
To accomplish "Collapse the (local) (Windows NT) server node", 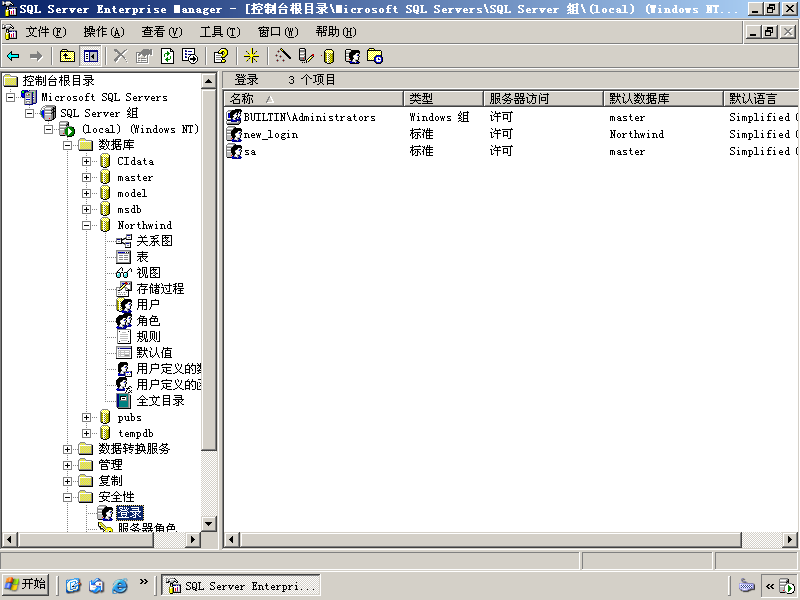I will (x=48, y=129).
